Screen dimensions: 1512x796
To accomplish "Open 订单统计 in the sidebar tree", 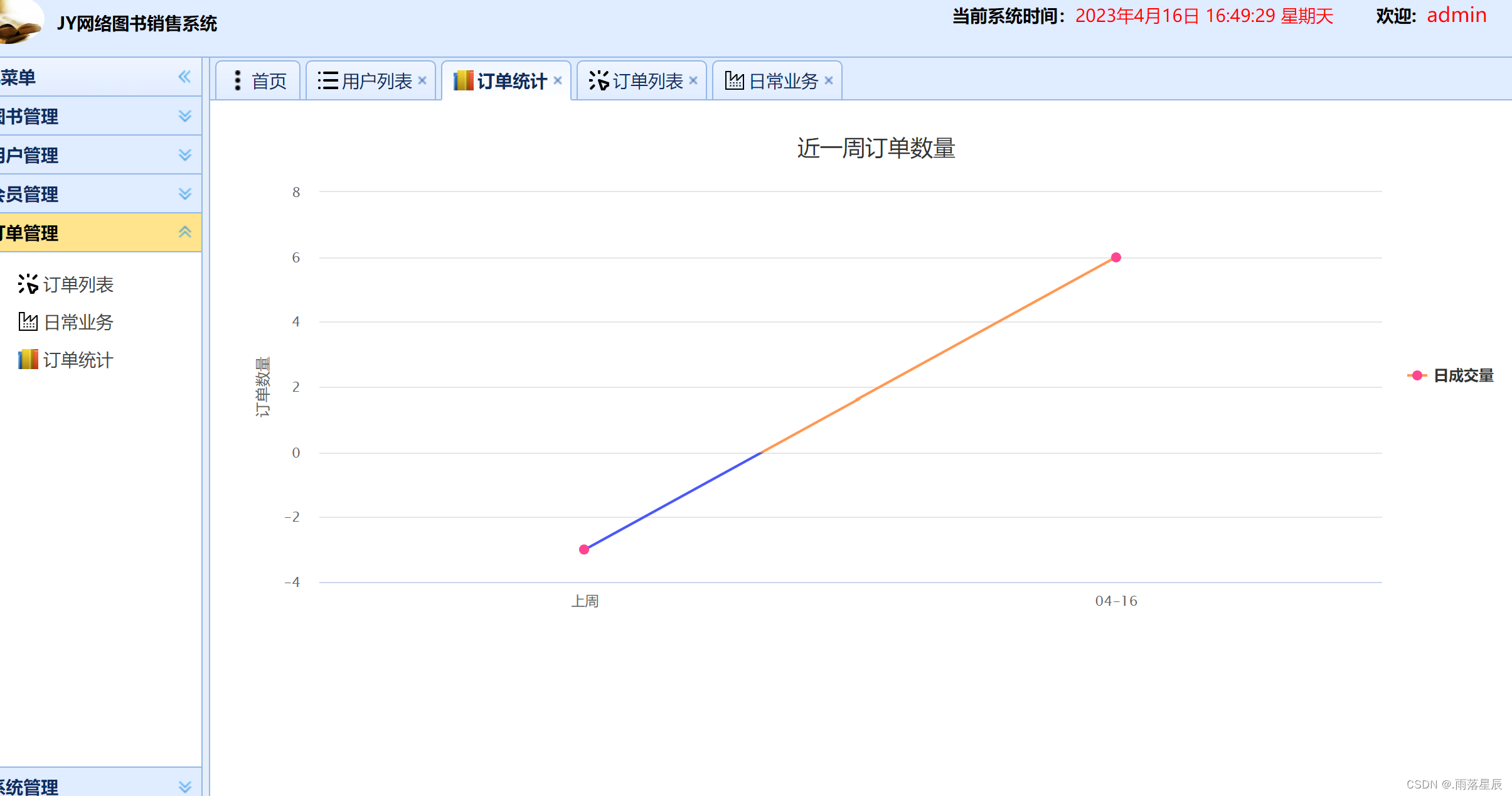I will (78, 360).
